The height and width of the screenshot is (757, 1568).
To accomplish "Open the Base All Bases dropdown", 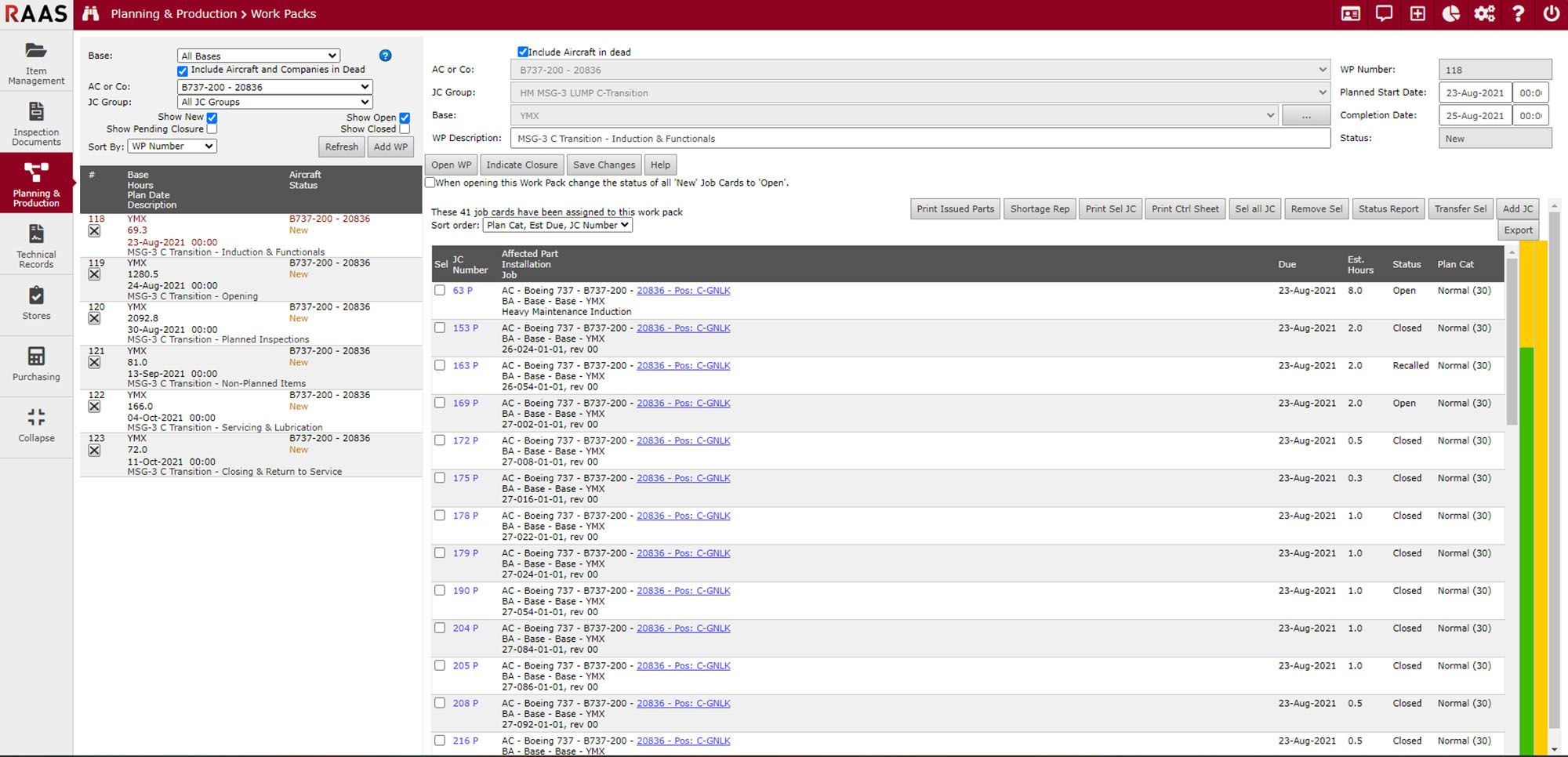I will pyautogui.click(x=258, y=55).
